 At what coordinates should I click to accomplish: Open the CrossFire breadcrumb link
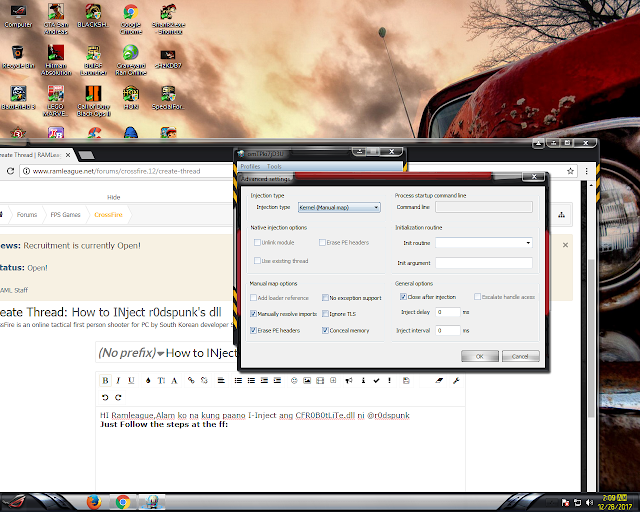coord(108,215)
